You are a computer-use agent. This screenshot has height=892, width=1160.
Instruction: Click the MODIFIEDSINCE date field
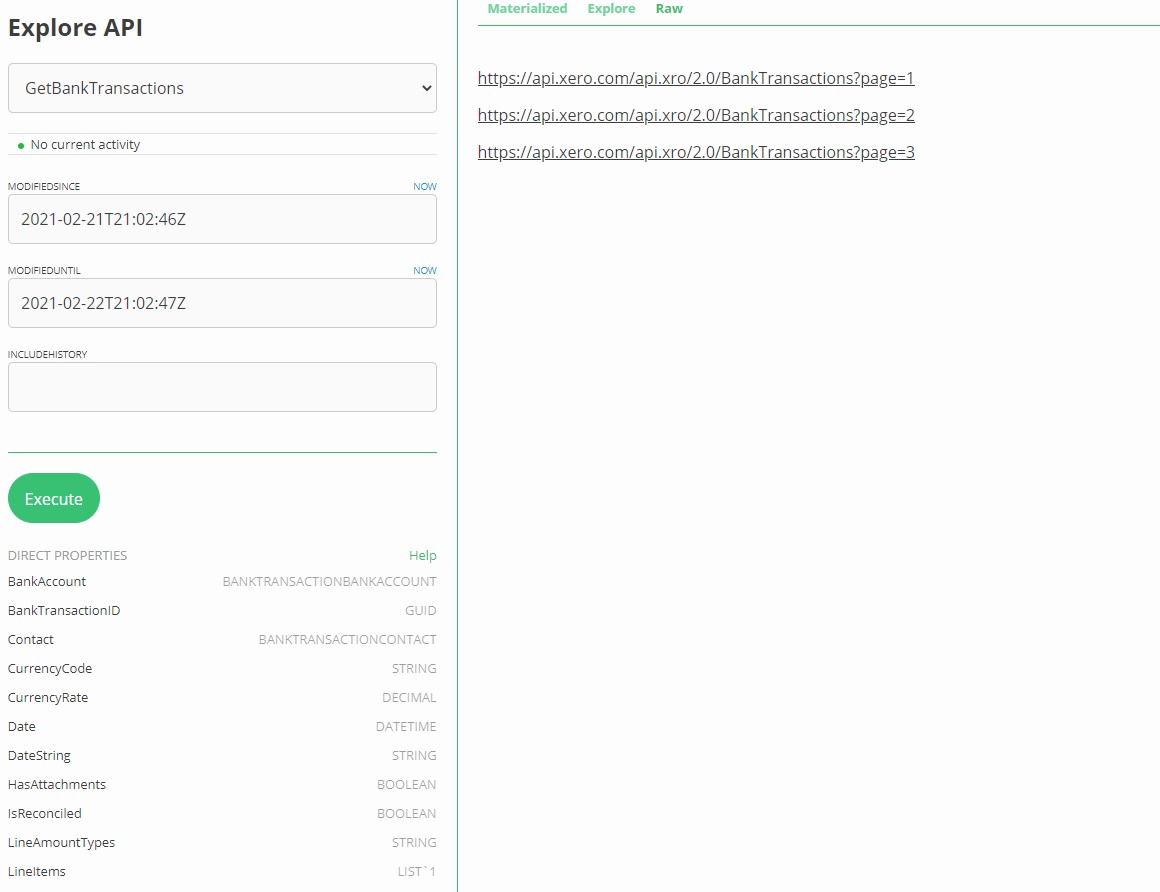(222, 220)
